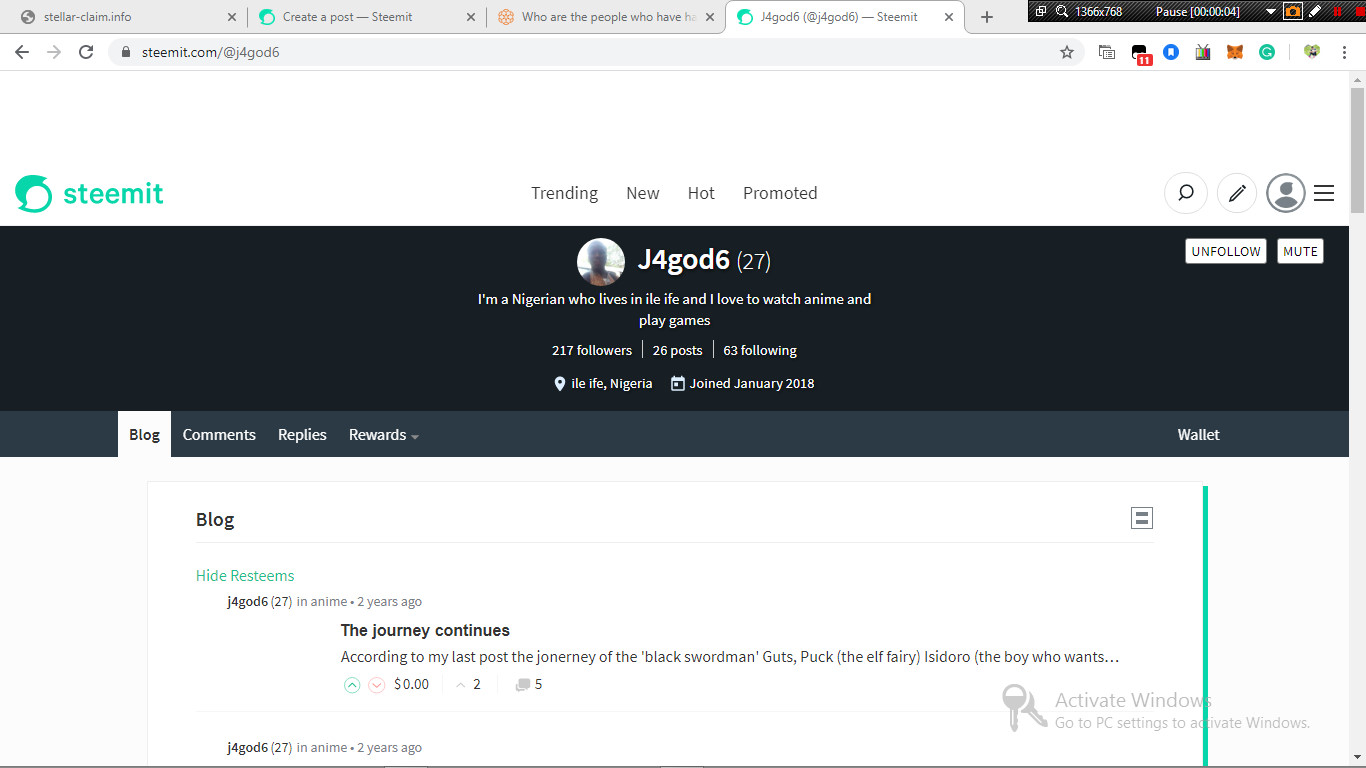Viewport: 1366px width, 768px height.
Task: Expand the Rewards dropdown
Action: click(384, 435)
